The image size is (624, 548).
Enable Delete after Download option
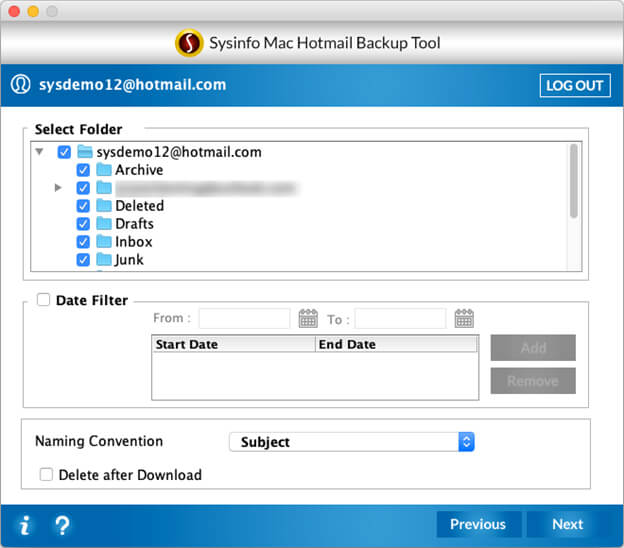point(46,474)
